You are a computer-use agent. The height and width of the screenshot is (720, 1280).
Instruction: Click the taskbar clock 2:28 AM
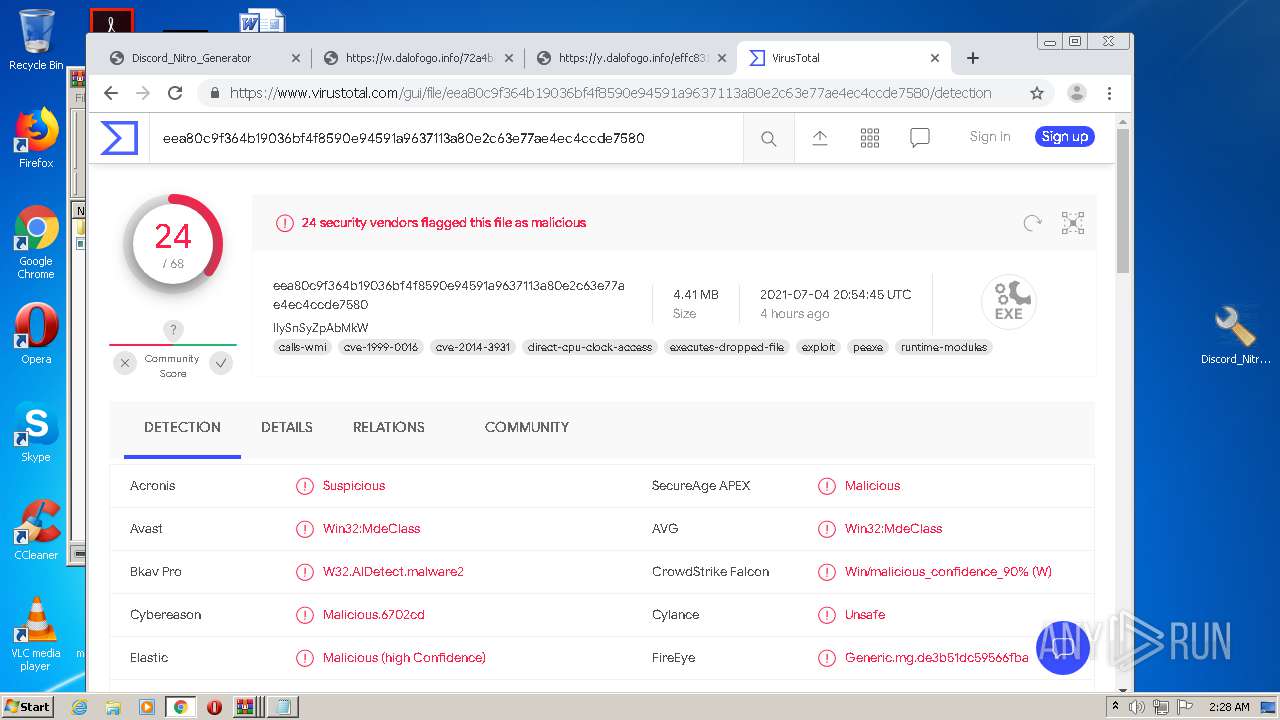point(1228,707)
